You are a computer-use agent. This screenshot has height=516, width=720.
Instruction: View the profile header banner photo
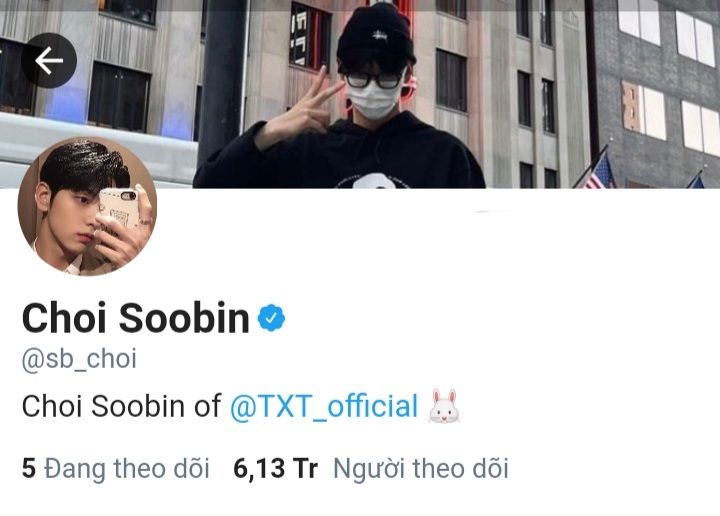tap(360, 94)
